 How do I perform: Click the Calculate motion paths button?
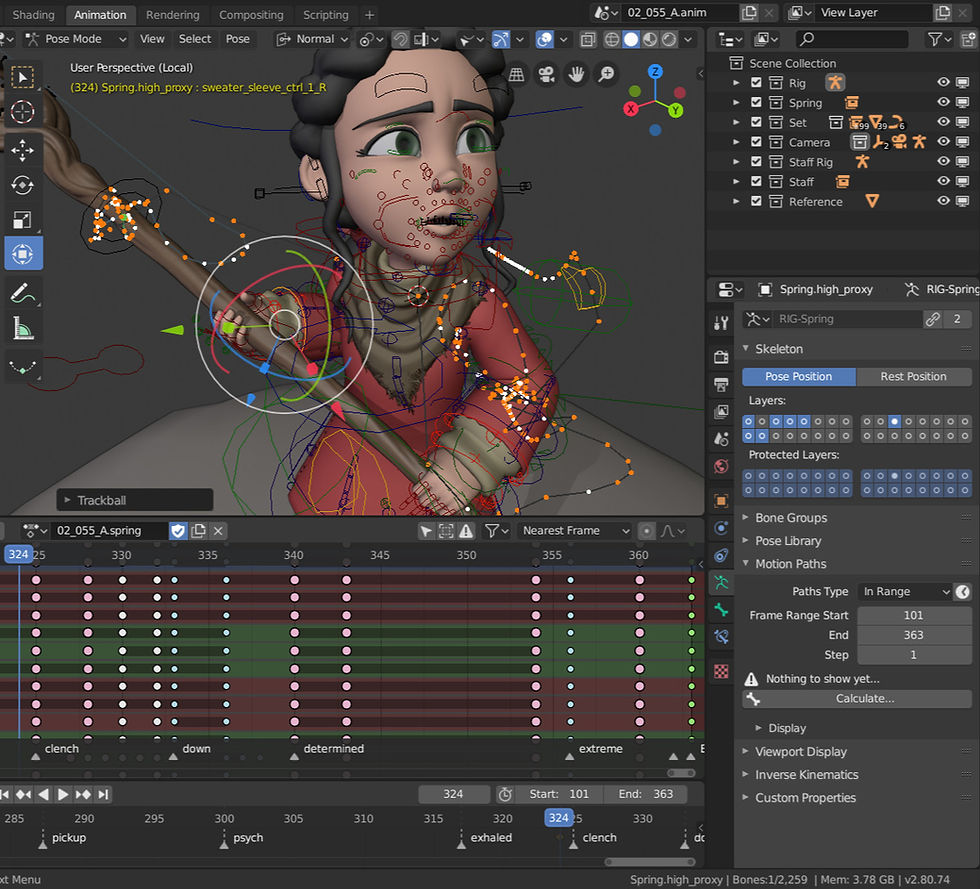(857, 698)
